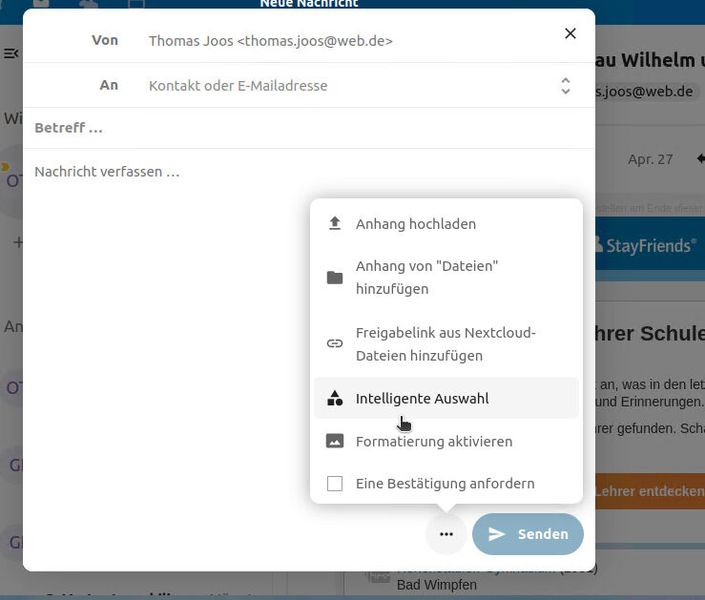This screenshot has height=600, width=705.
Task: Click Lehrer entdecken orange button in background
Action: click(650, 491)
